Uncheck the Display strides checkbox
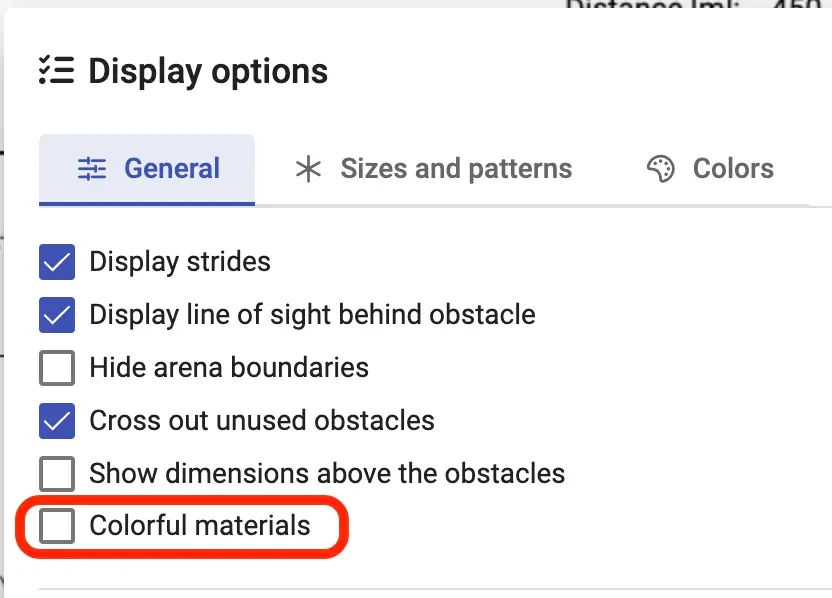The width and height of the screenshot is (832, 598). [57, 263]
